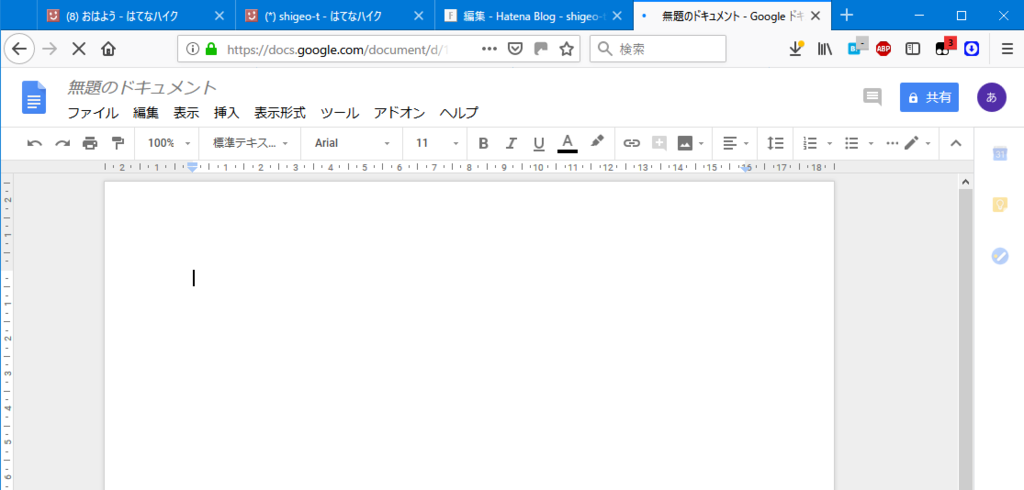Insert a link using chain icon
Image resolution: width=1024 pixels, height=490 pixels.
tap(632, 143)
